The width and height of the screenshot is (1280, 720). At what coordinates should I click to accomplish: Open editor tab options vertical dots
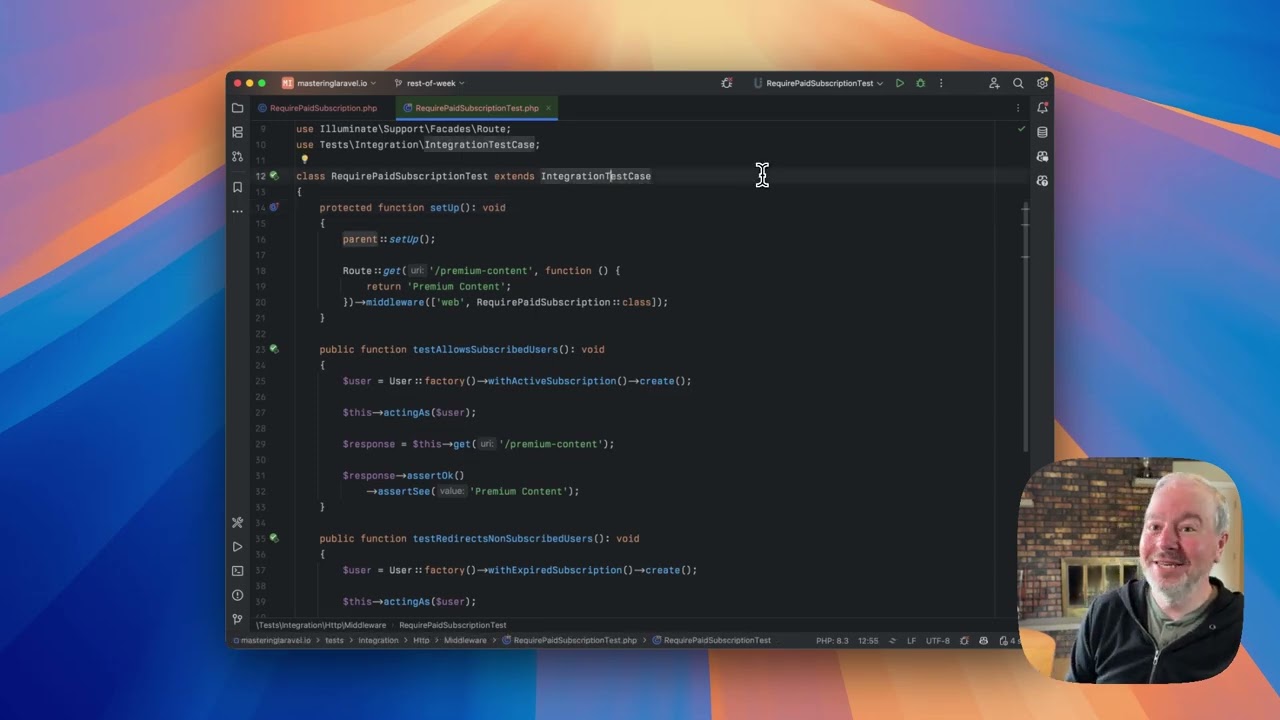1018,108
